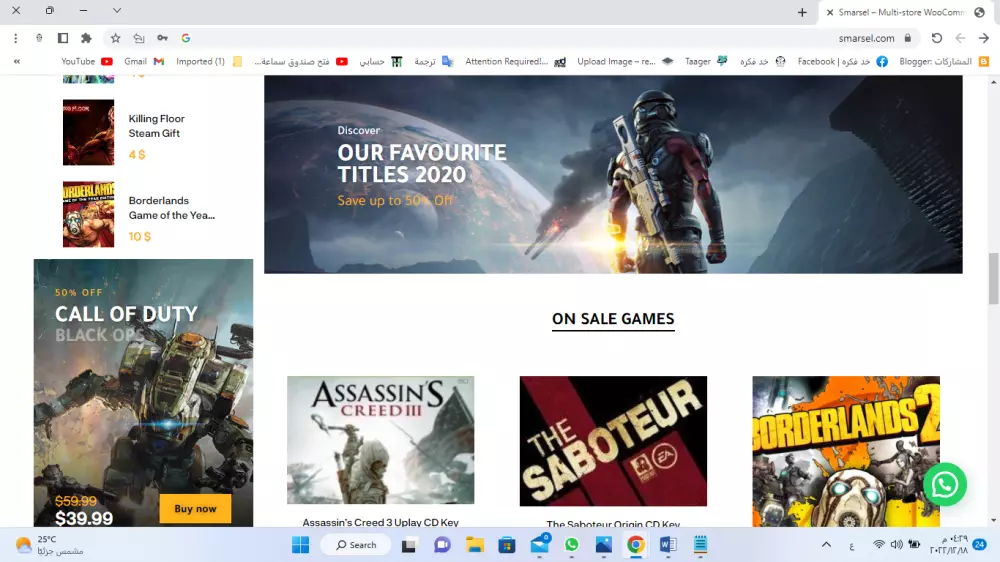The image size is (1000, 562).
Task: Open the Windows Start menu
Action: [300, 545]
